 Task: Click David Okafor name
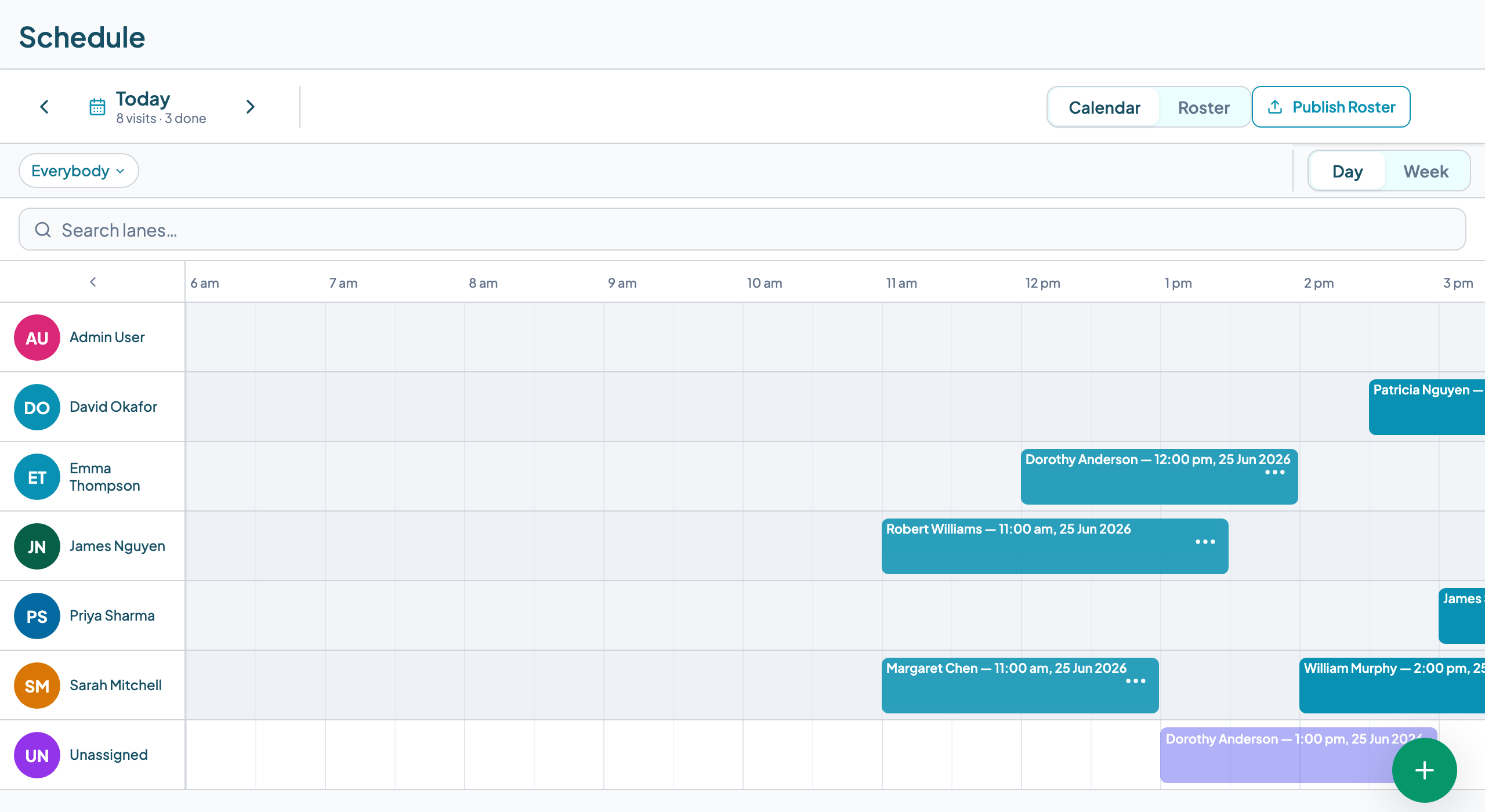tap(113, 407)
